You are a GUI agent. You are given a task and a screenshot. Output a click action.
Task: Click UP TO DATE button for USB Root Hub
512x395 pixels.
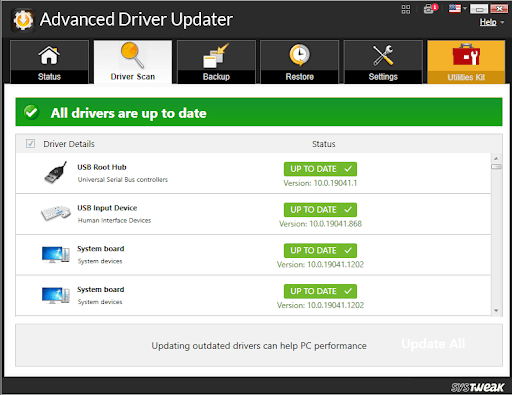320,169
